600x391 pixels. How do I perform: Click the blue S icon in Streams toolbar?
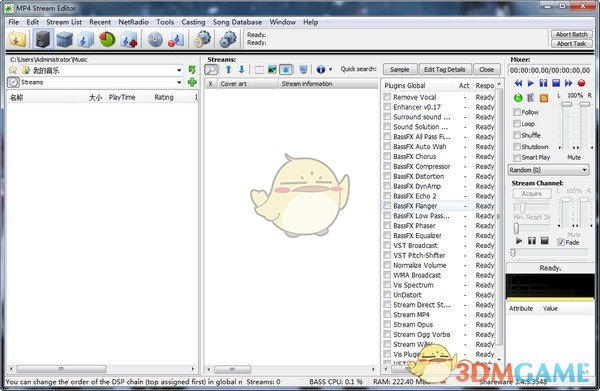285,70
